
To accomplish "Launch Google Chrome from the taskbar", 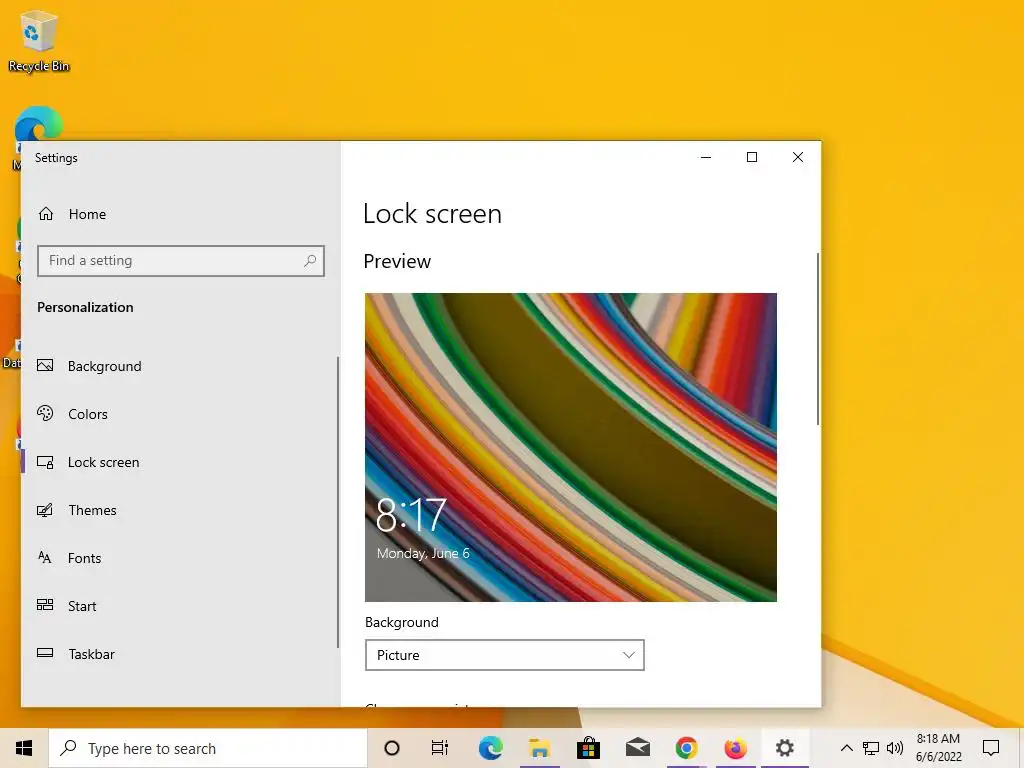I will [686, 748].
